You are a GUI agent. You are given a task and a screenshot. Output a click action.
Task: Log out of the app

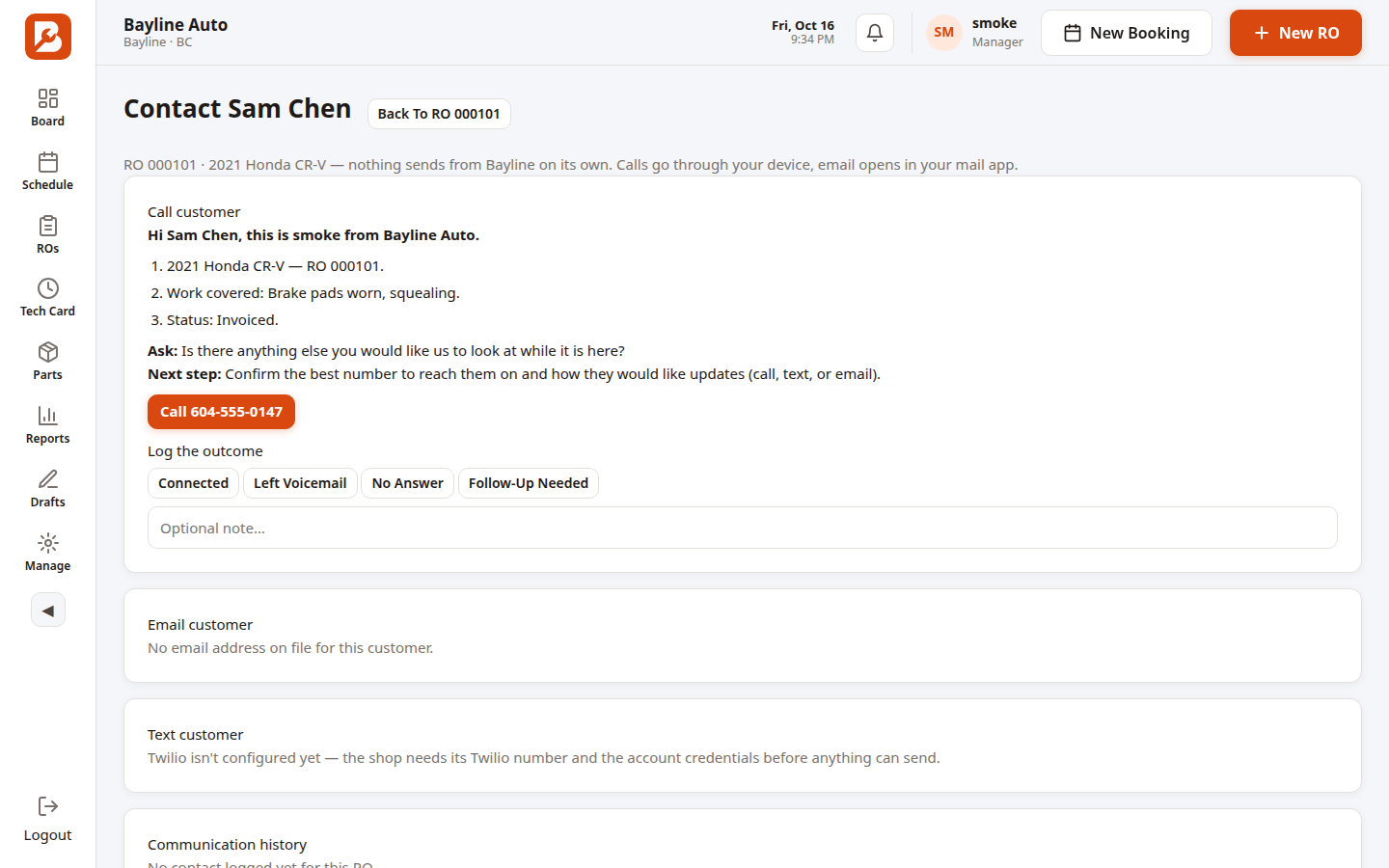(47, 820)
